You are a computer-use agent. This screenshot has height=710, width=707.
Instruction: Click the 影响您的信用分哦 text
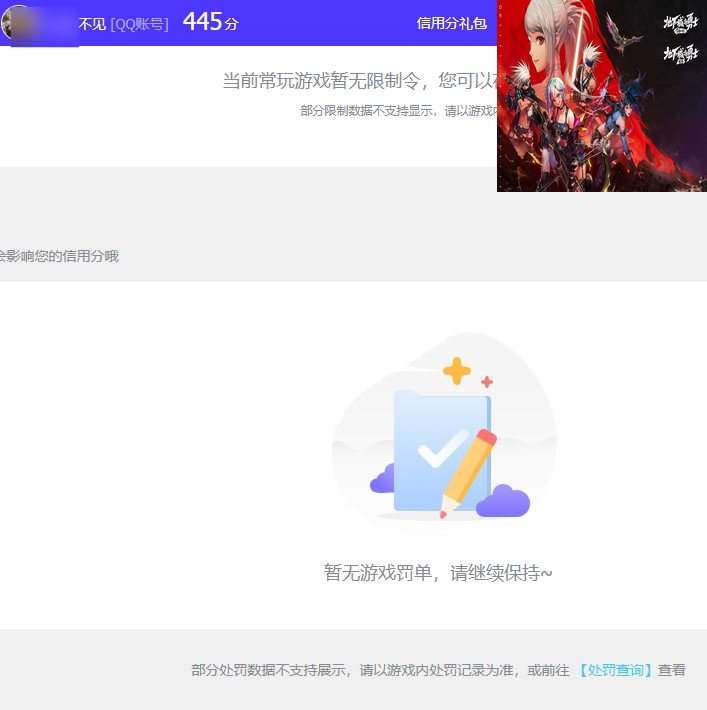[59, 256]
